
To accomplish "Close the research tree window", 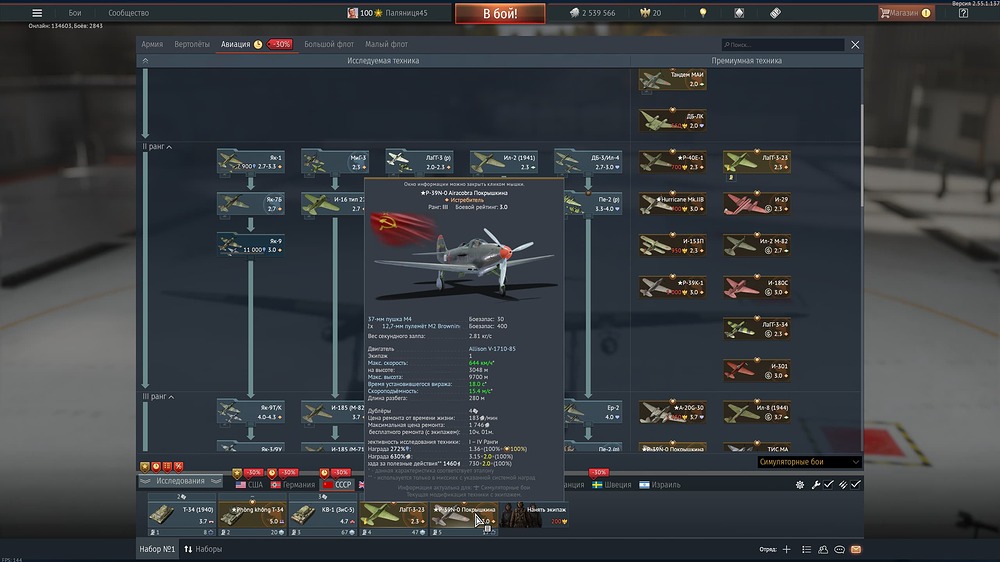I will (x=855, y=45).
